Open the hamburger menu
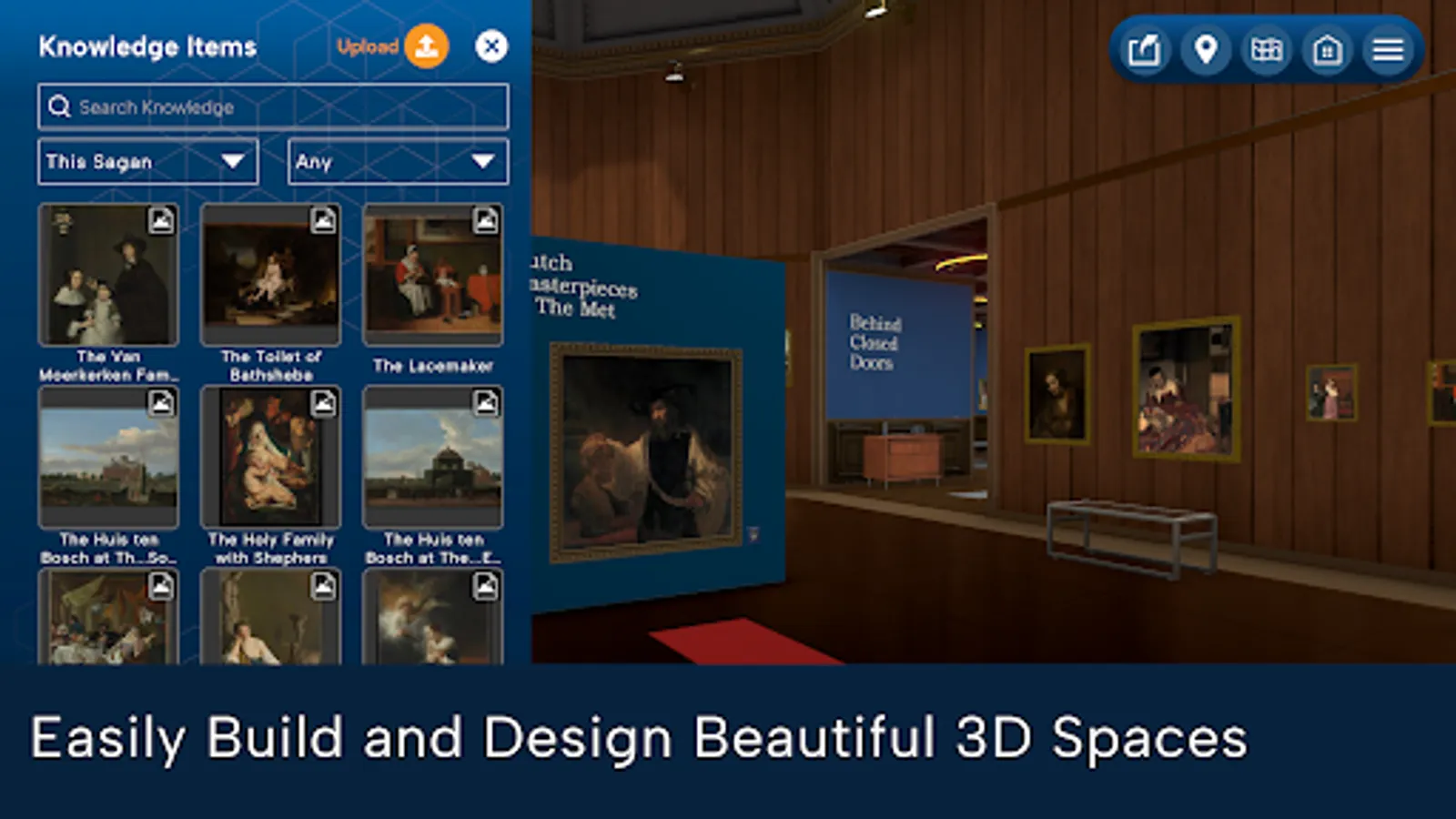Screen dimensions: 1456x819 coord(1388,49)
